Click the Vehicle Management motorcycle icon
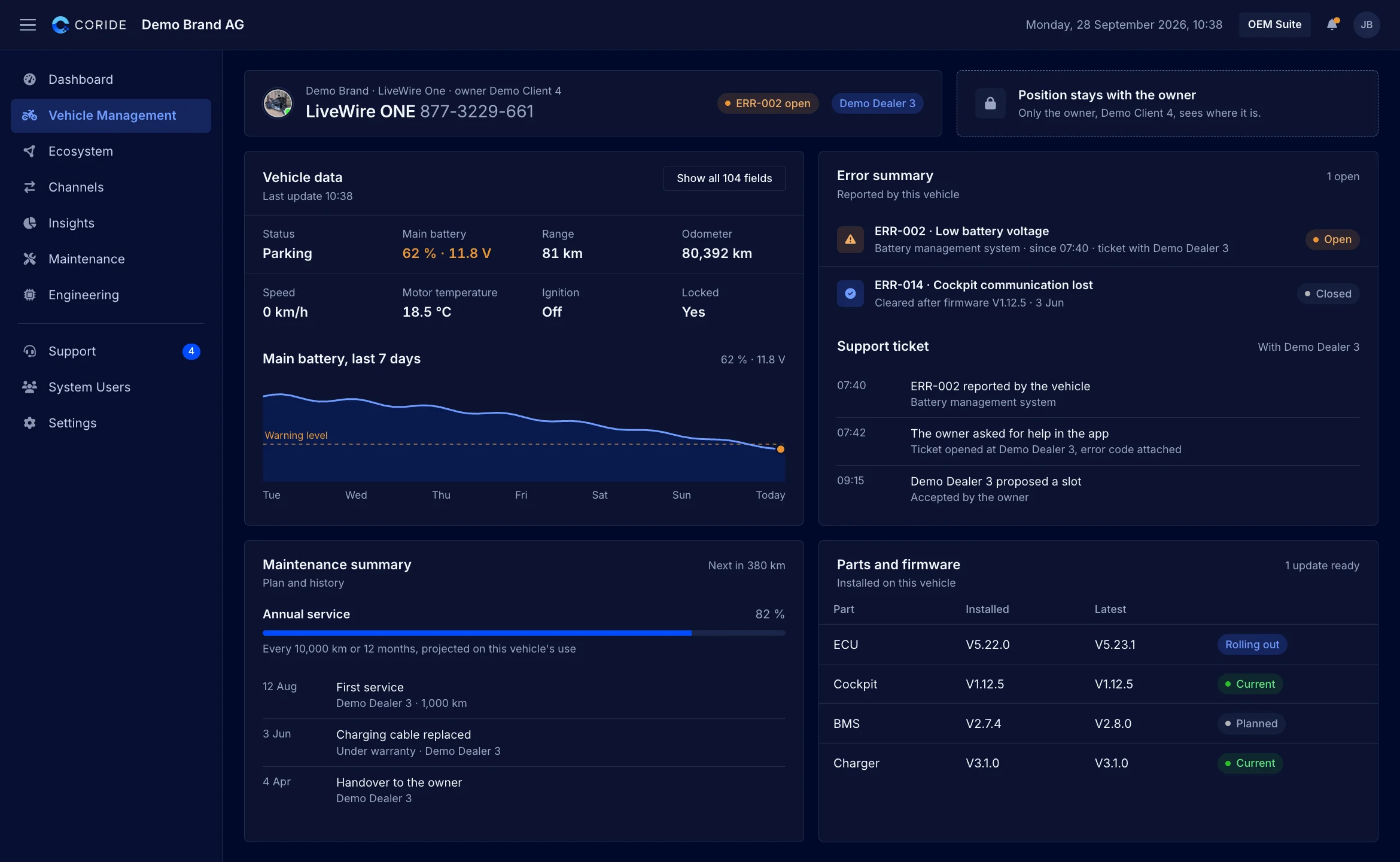This screenshot has width=1400, height=862. [x=30, y=116]
